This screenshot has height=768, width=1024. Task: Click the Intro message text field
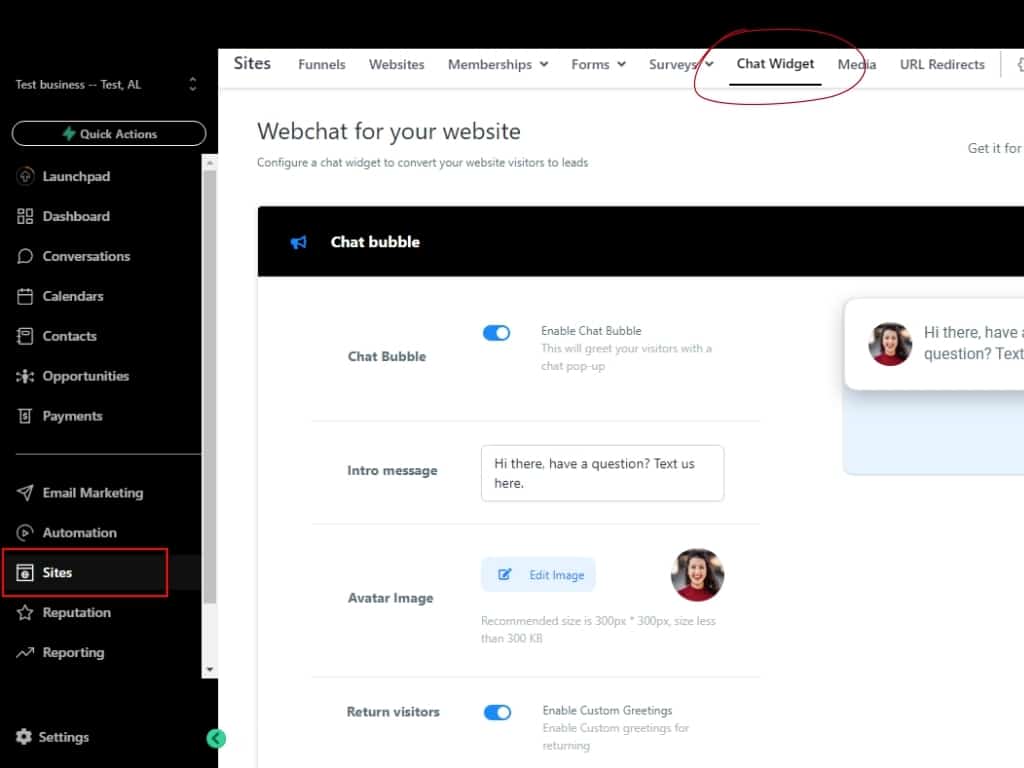(x=602, y=473)
